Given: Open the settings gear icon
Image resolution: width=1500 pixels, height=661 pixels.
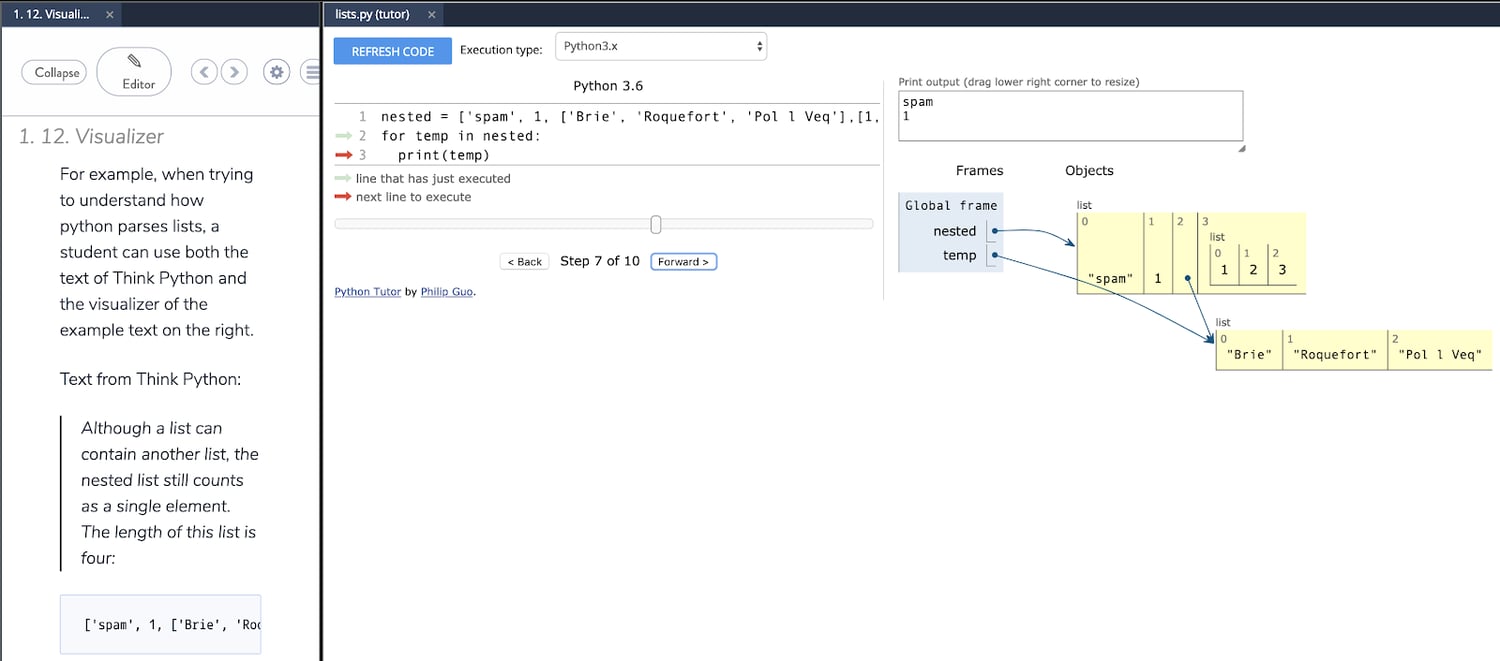Looking at the screenshot, I should pyautogui.click(x=276, y=71).
